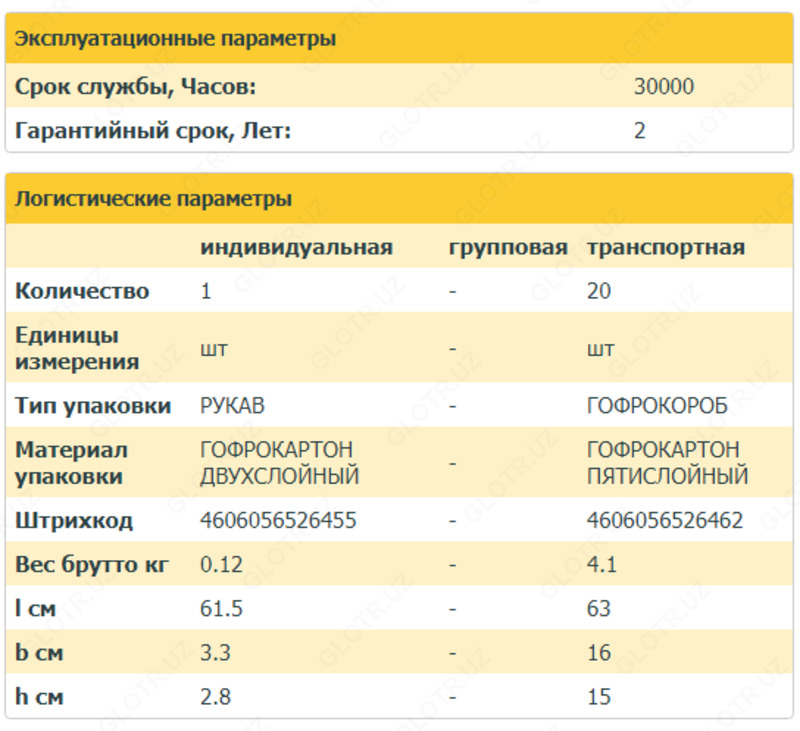Select the service life value 30000
The width and height of the screenshot is (800, 731).
(663, 87)
